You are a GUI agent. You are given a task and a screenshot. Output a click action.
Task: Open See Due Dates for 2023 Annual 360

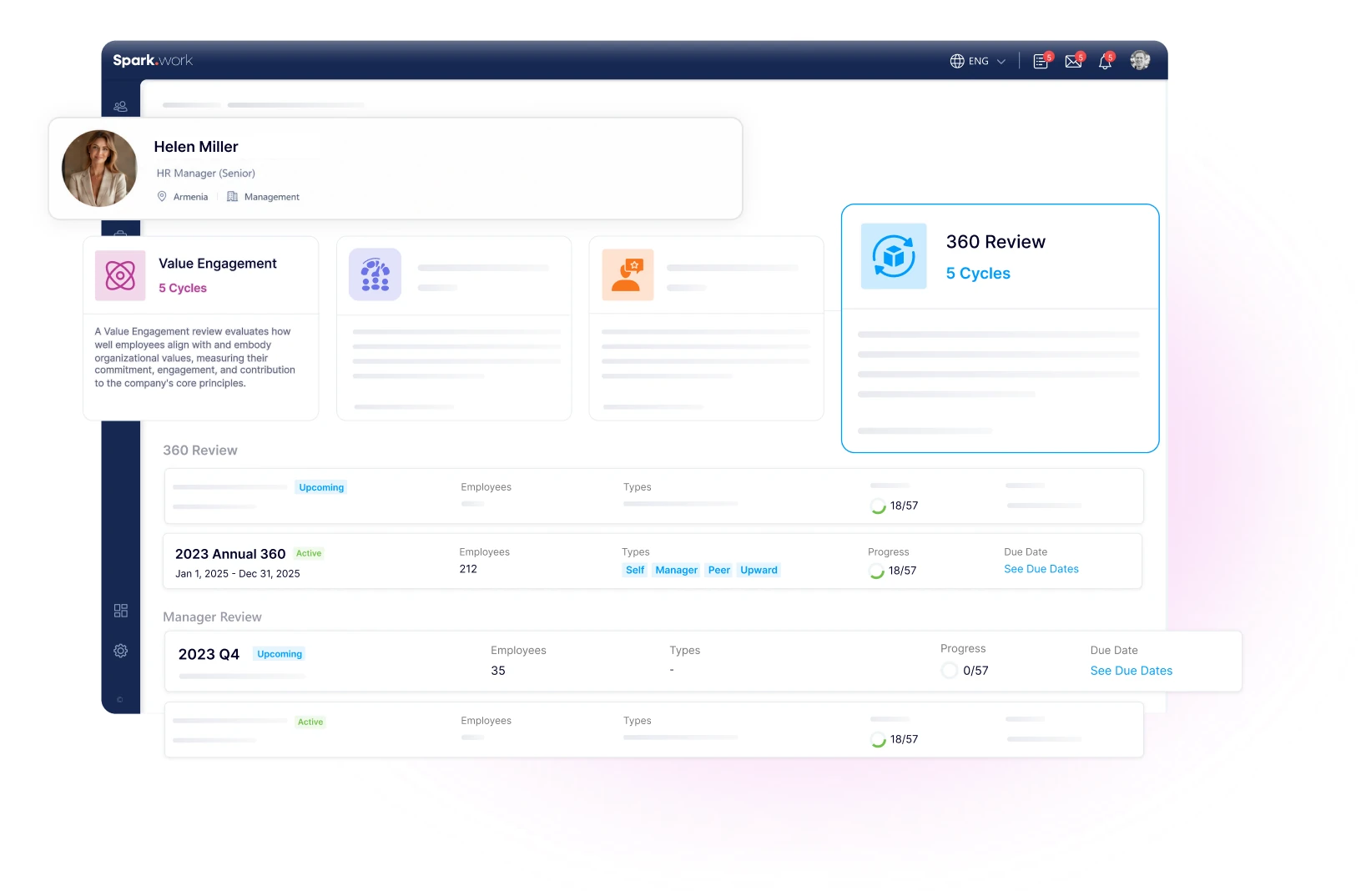1041,569
